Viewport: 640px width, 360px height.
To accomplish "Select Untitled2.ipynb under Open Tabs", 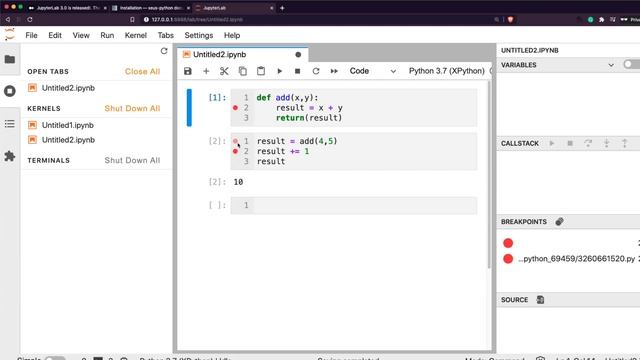I will point(68,88).
